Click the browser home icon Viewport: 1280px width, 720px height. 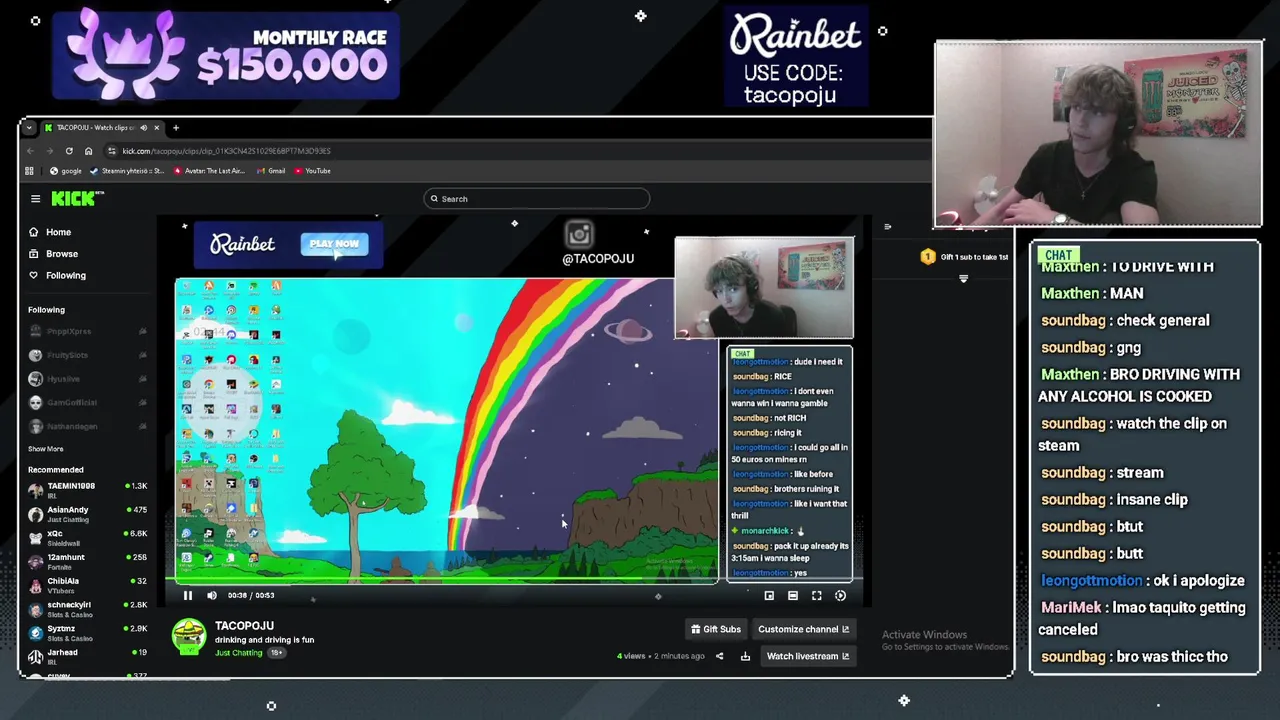pyautogui.click(x=88, y=151)
